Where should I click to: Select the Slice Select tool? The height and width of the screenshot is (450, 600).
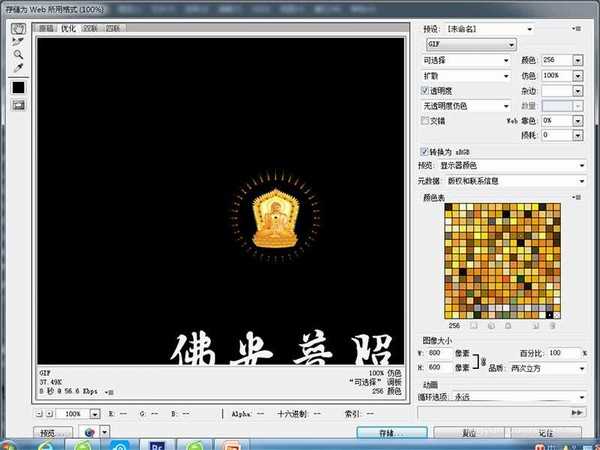(18, 42)
